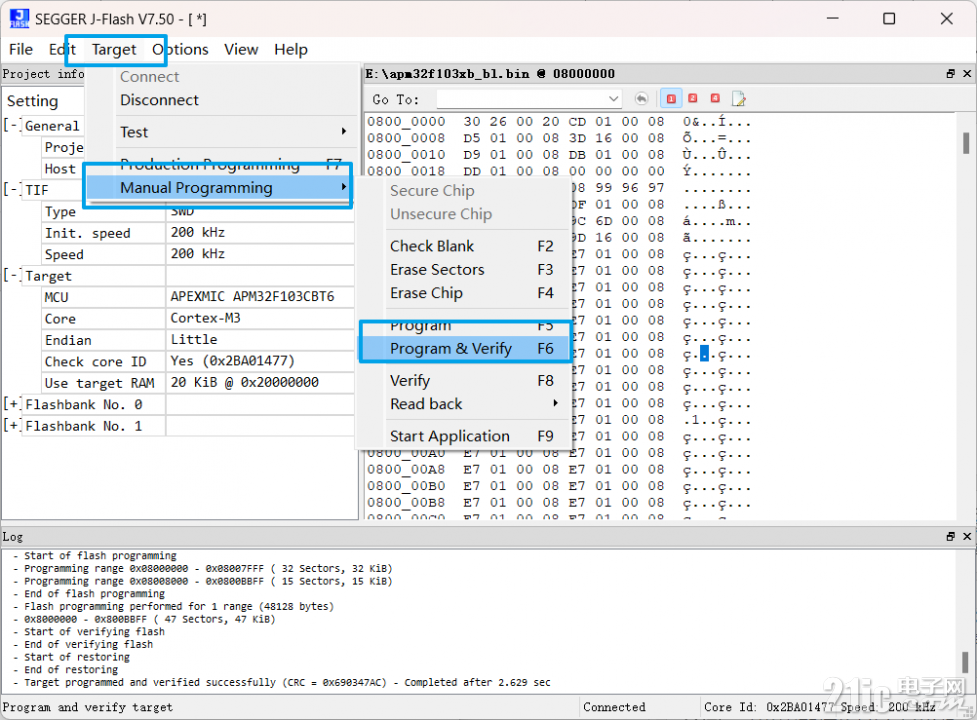Image resolution: width=977 pixels, height=720 pixels.
Task: Select 1-byte display width icon
Action: click(x=671, y=98)
